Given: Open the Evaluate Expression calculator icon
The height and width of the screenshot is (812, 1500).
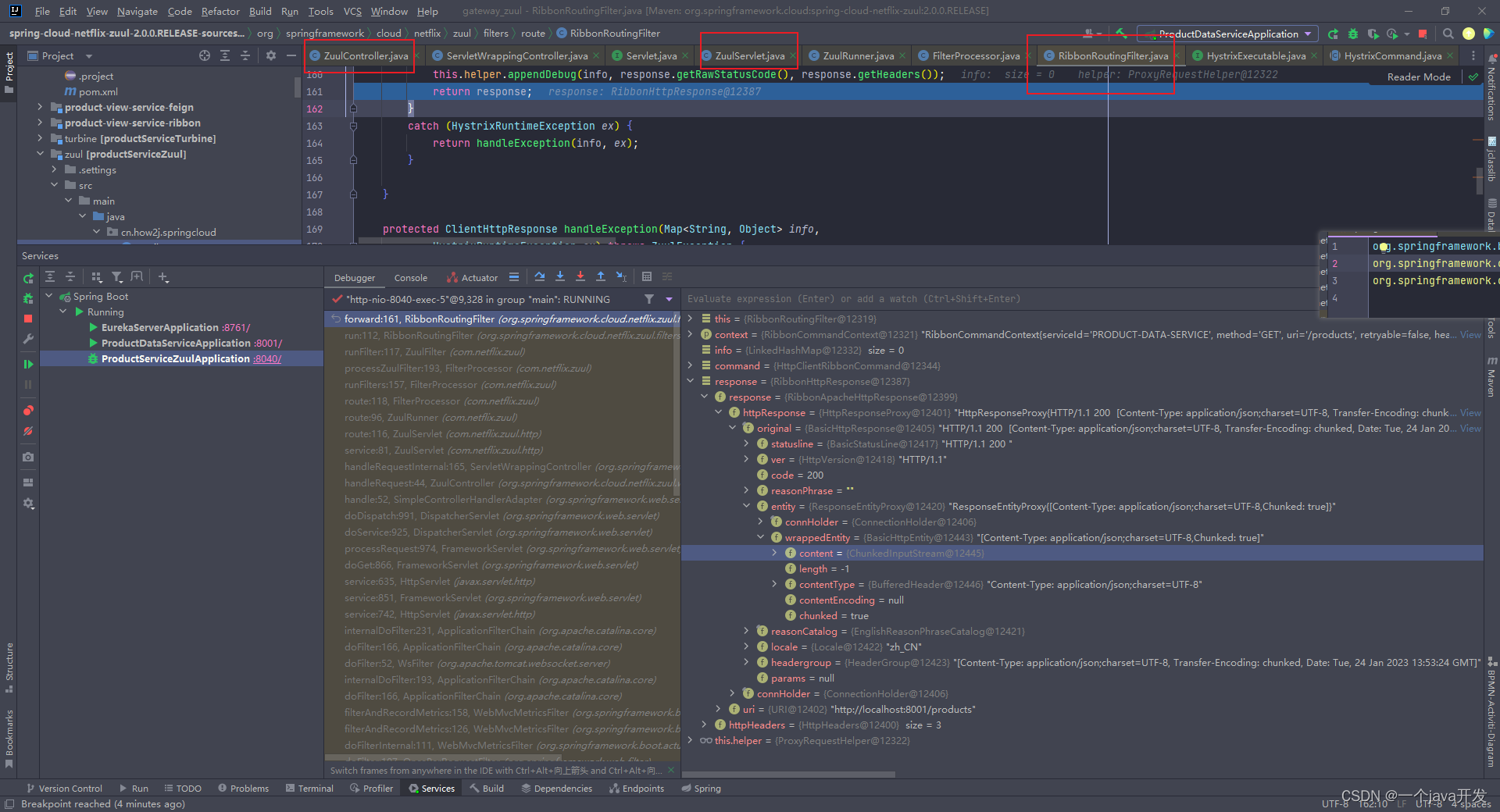Looking at the screenshot, I should coord(647,276).
